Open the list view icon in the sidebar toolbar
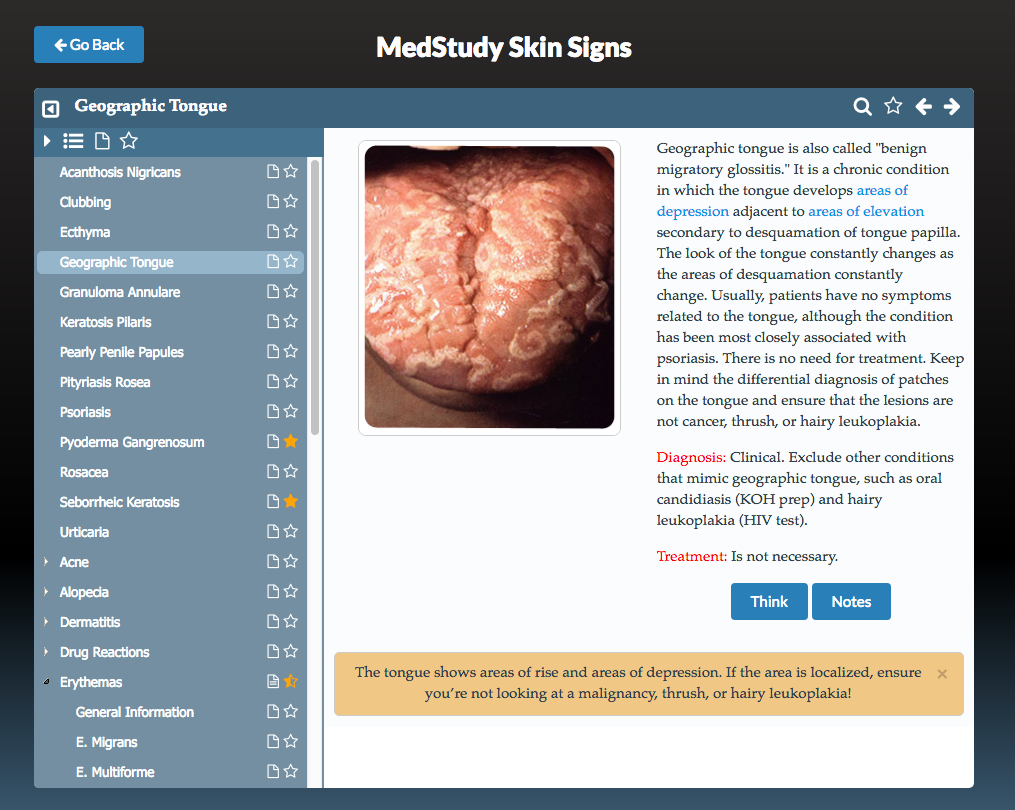This screenshot has height=810, width=1015. pyautogui.click(x=73, y=141)
